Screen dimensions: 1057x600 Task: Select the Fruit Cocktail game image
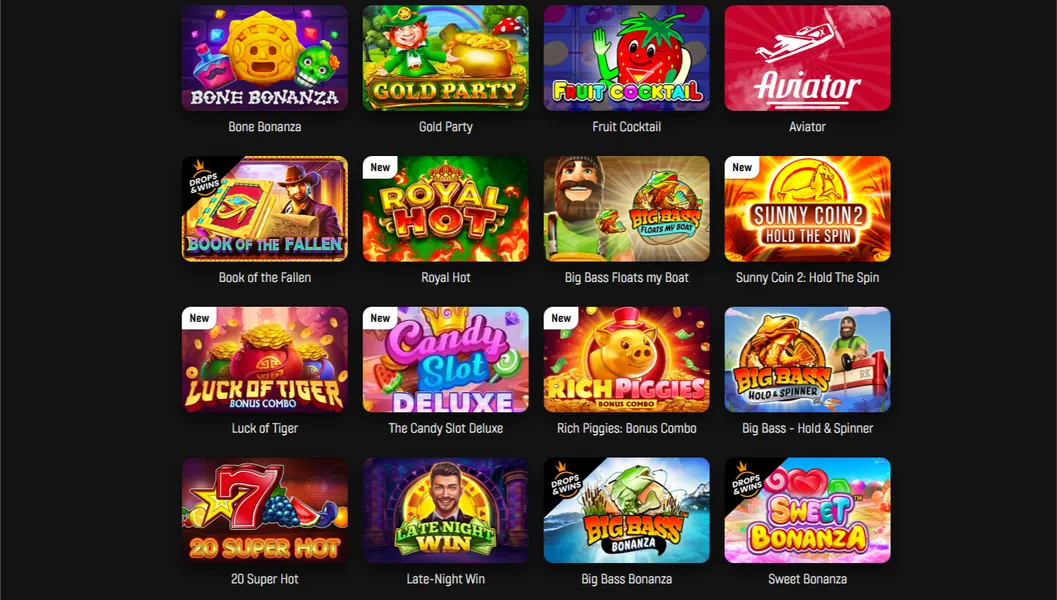tap(626, 58)
